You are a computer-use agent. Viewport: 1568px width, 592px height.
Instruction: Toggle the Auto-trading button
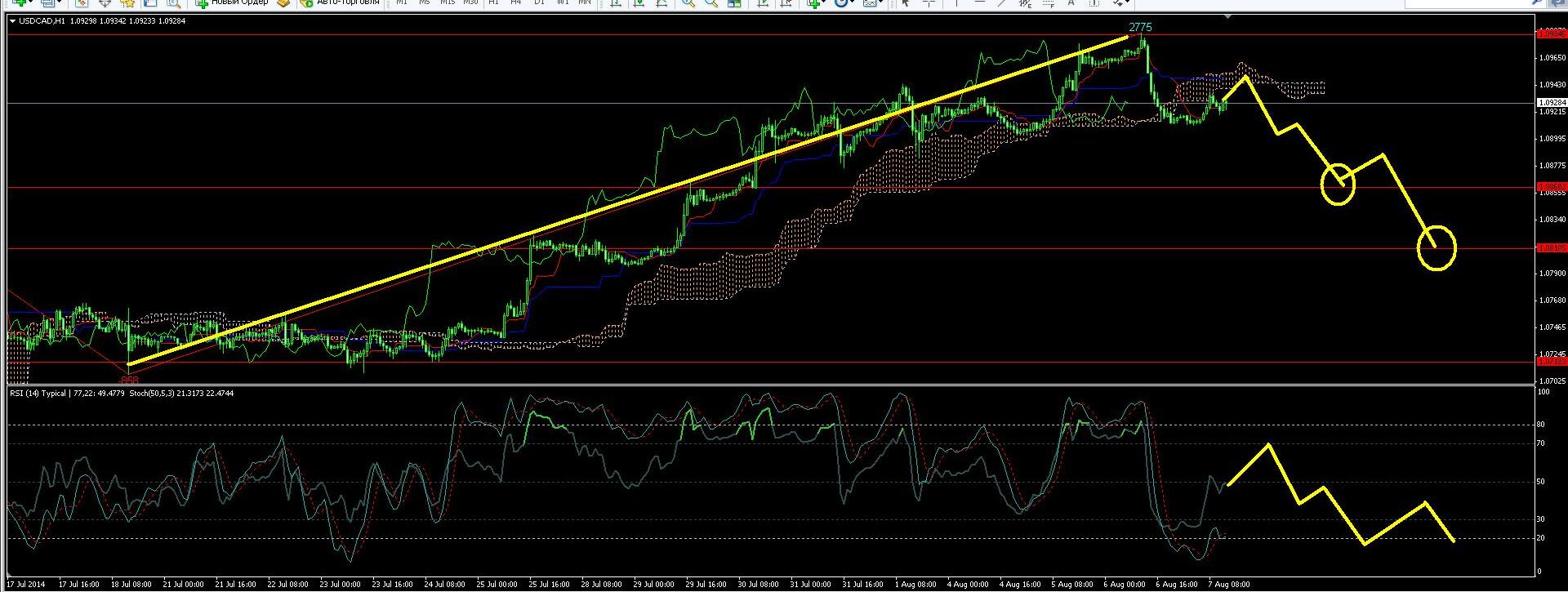click(340, 3)
